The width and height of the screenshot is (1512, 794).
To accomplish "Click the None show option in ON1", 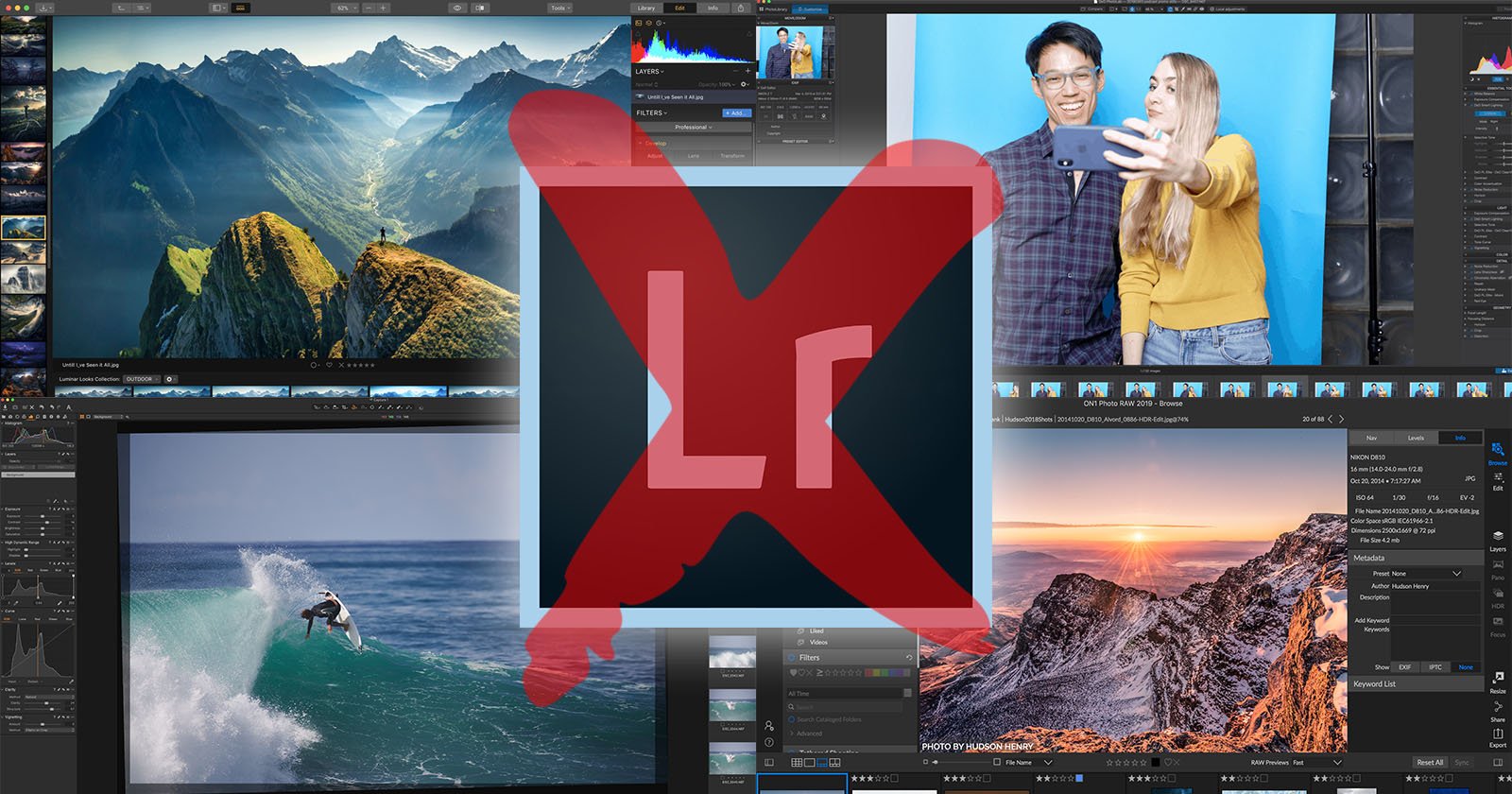I will tap(1466, 667).
